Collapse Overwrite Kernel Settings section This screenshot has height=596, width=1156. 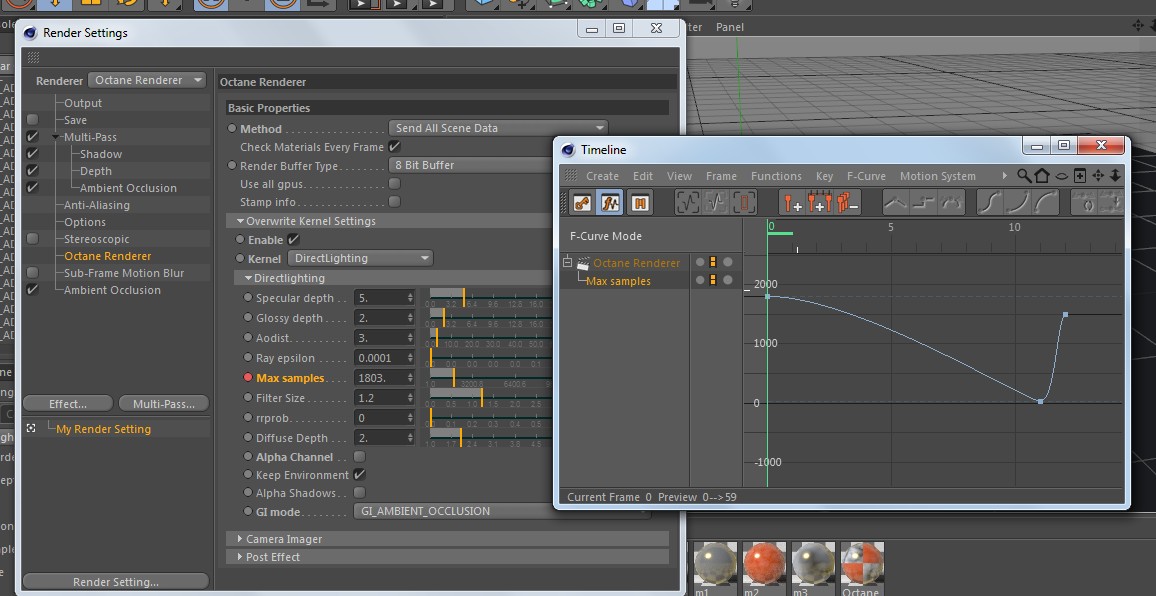point(240,221)
